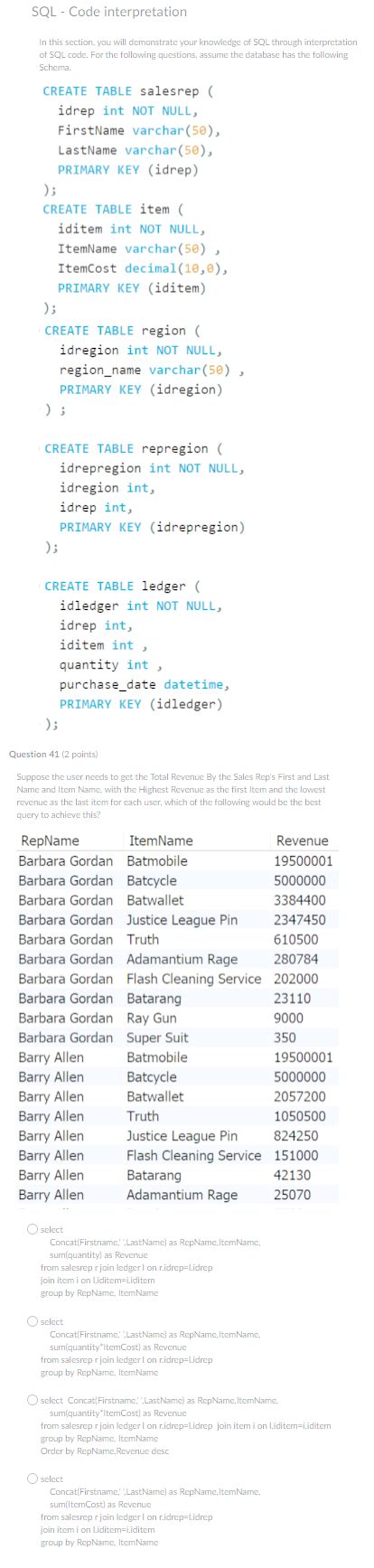This screenshot has height=1568, width=374.
Task: Click the Revenue value 2347450
Action: pos(300,920)
